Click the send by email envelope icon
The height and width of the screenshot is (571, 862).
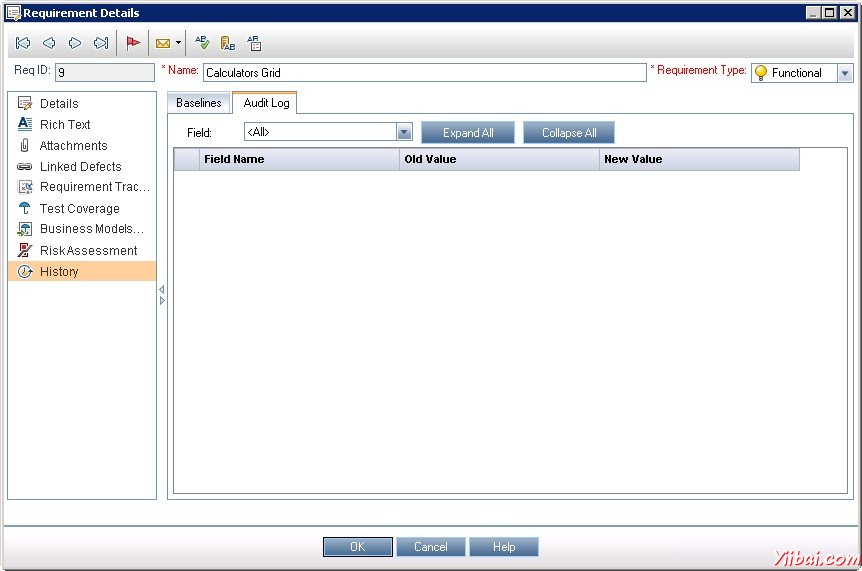pos(162,43)
